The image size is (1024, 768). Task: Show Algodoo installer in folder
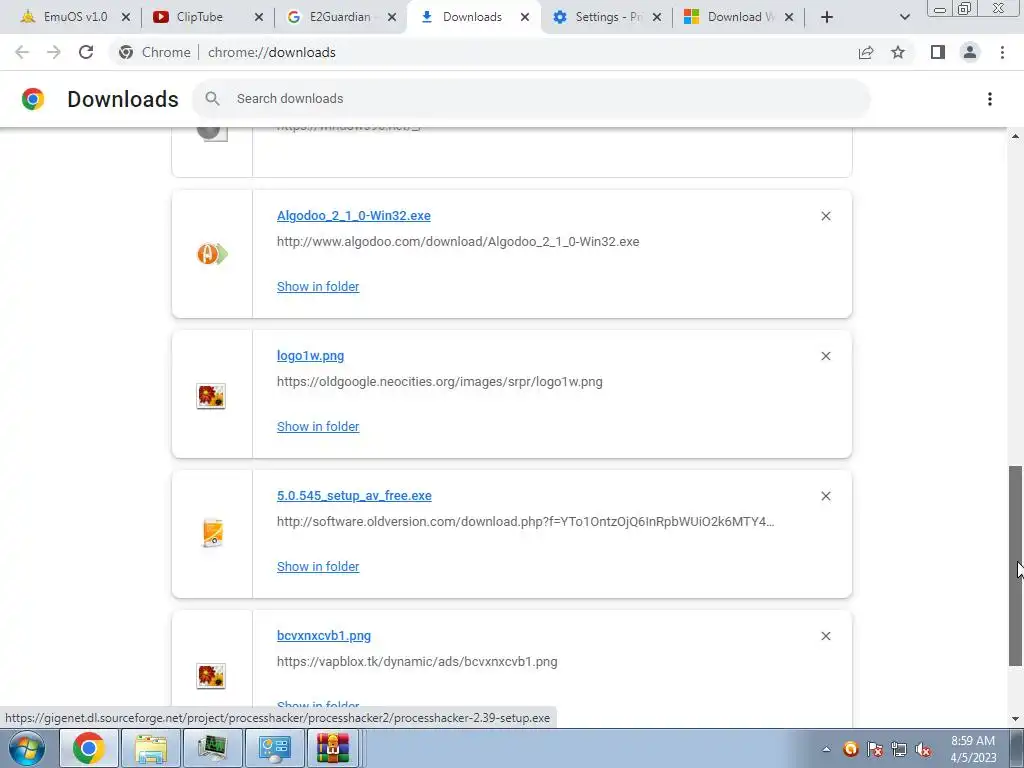click(318, 287)
